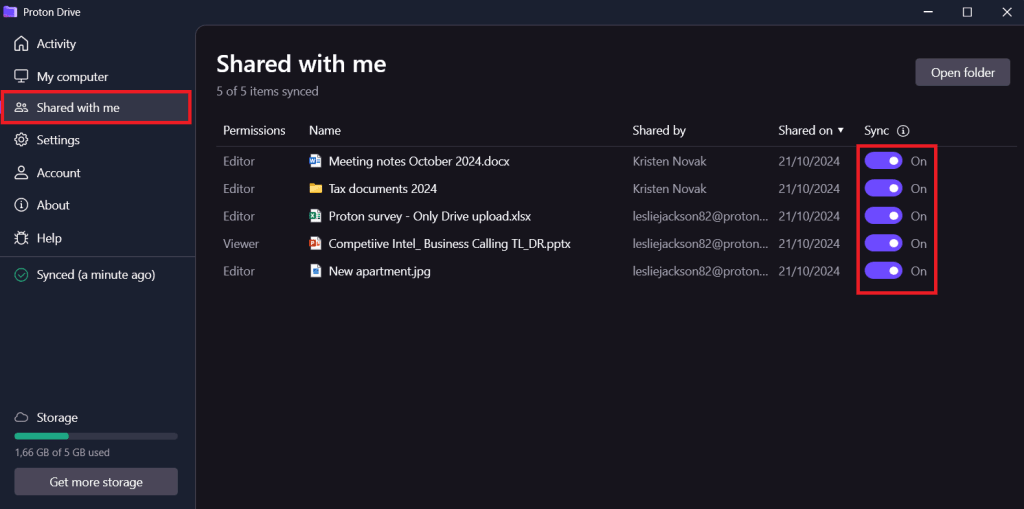
Task: Maximize the Proton Drive window
Action: click(967, 12)
